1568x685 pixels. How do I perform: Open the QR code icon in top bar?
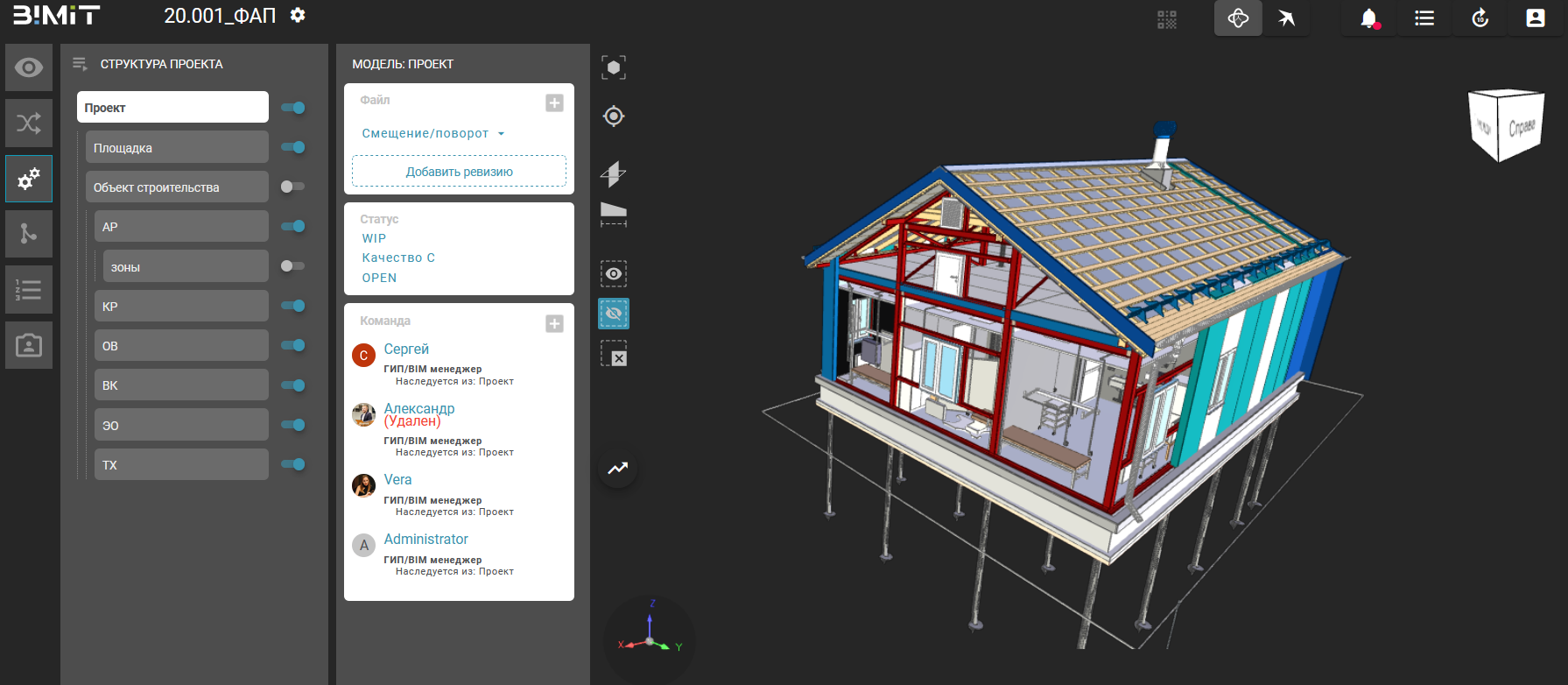1167,19
